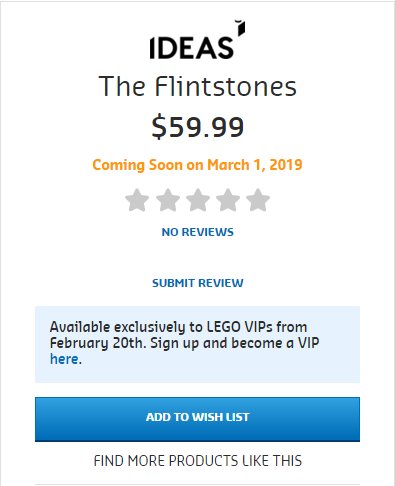395x486 pixels.
Task: Click the light blue VIP availability notice box
Action: click(x=197, y=344)
